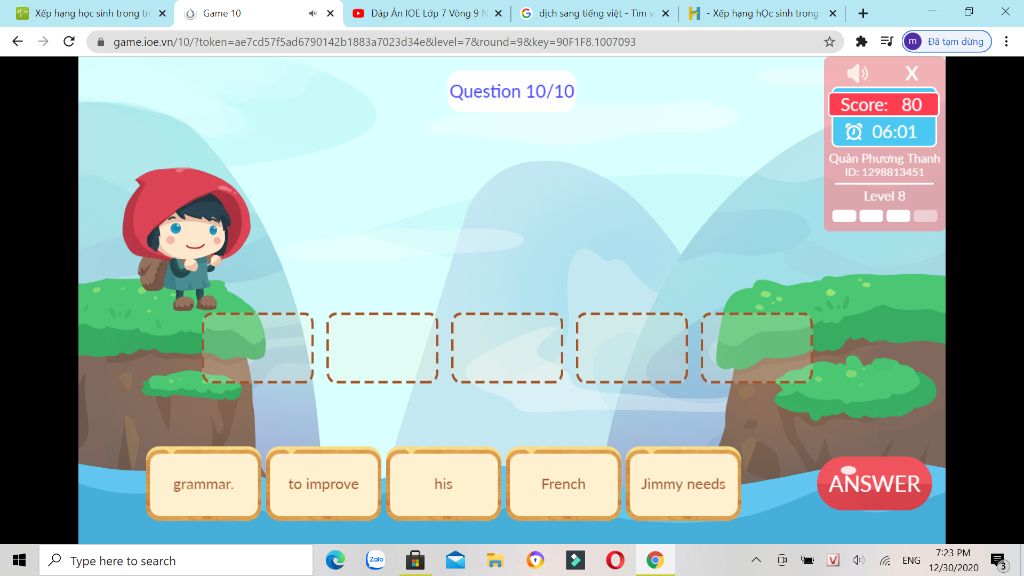Open the Windows Start menu

(x=19, y=560)
